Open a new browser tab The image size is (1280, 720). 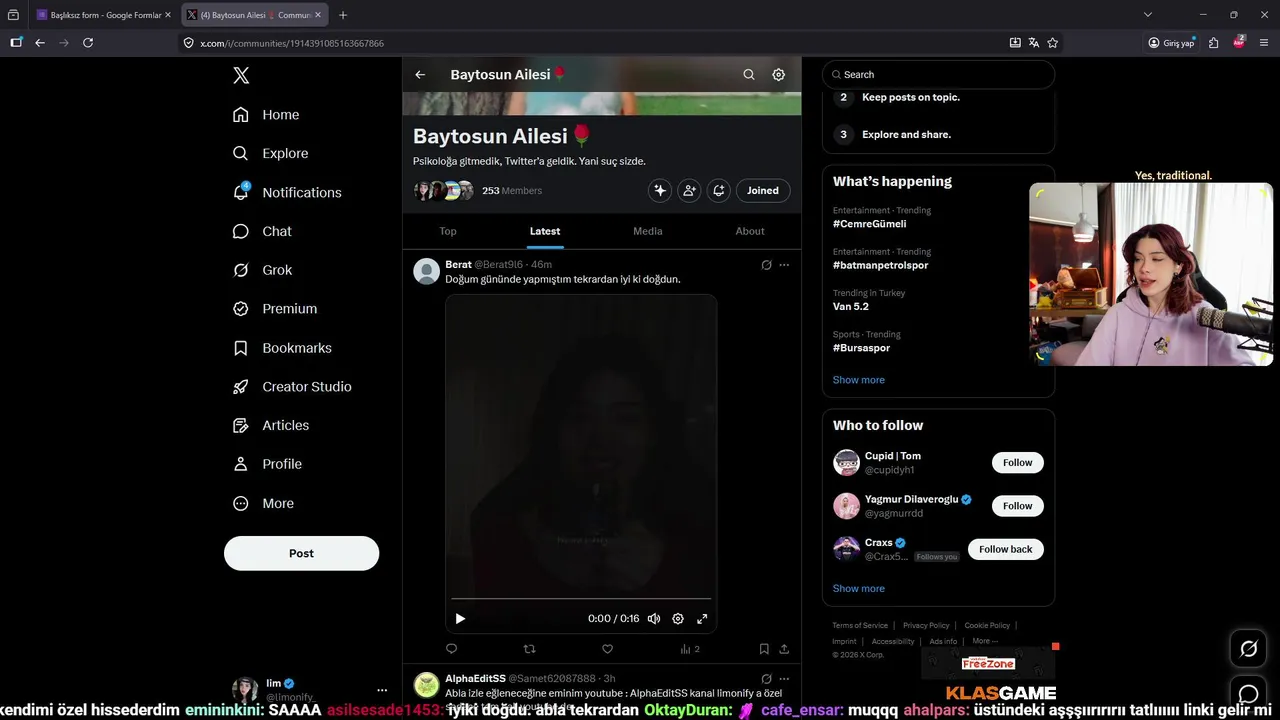pos(343,15)
